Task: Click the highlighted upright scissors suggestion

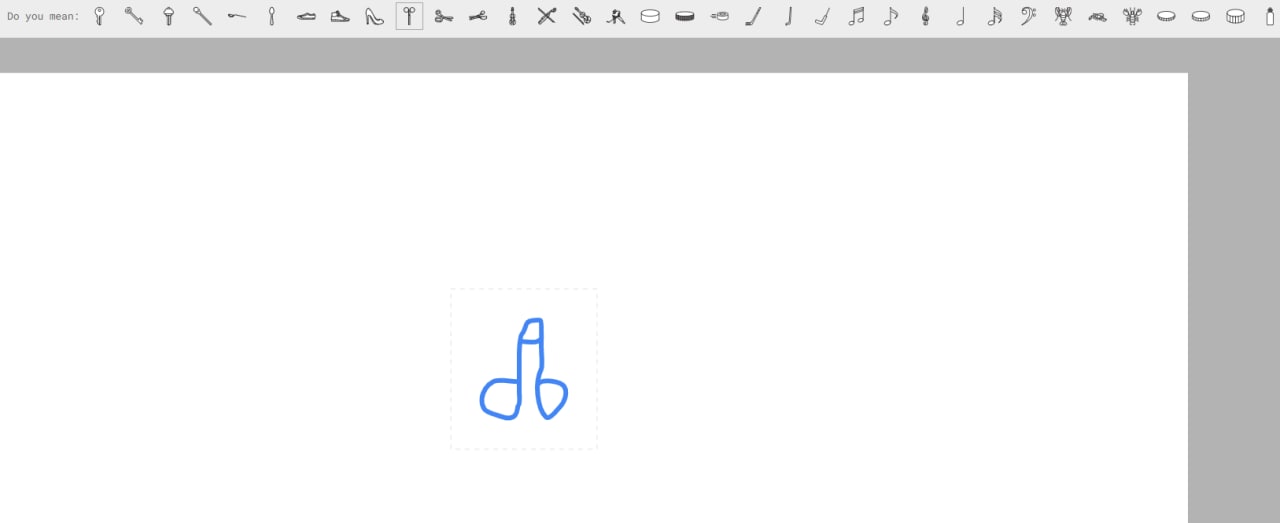Action: pos(409,16)
